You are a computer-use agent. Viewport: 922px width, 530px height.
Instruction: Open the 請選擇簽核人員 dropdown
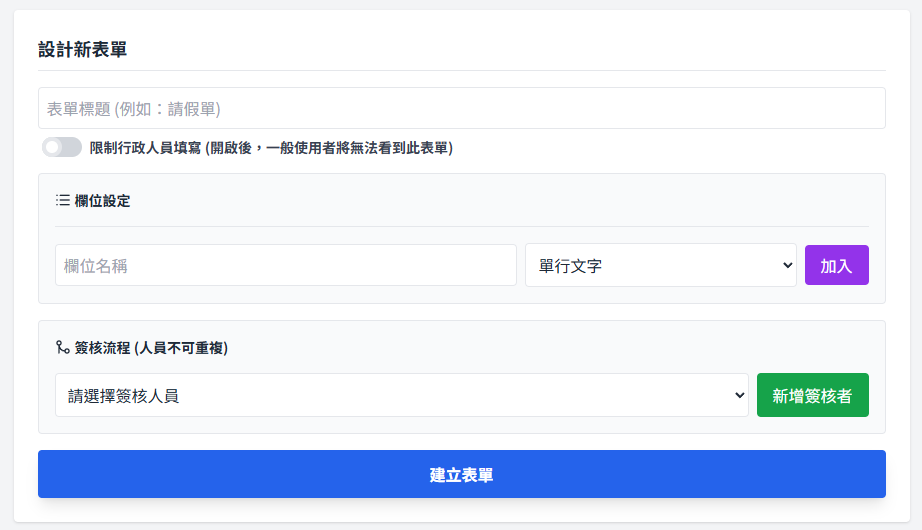tap(400, 395)
